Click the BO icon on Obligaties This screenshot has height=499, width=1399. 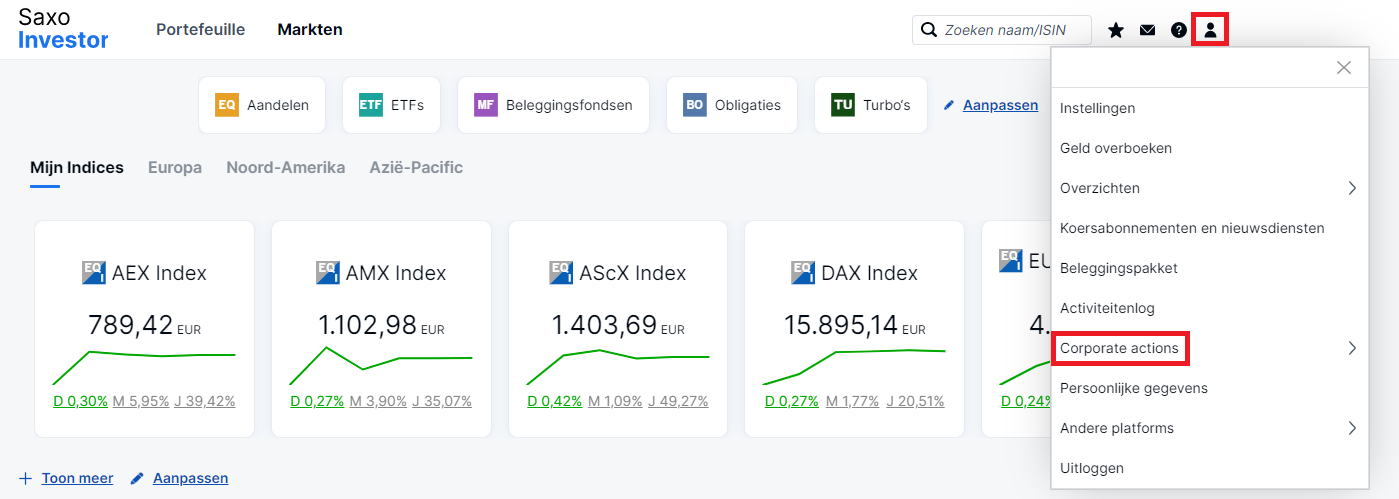pos(695,104)
